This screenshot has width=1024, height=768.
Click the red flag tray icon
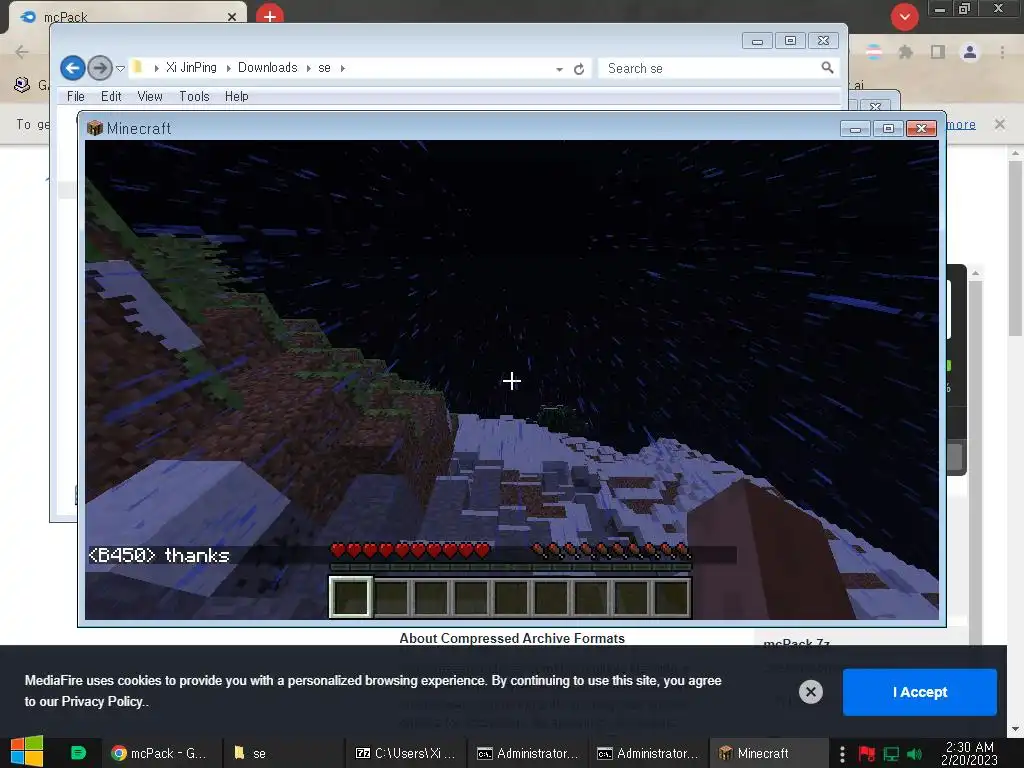click(867, 754)
